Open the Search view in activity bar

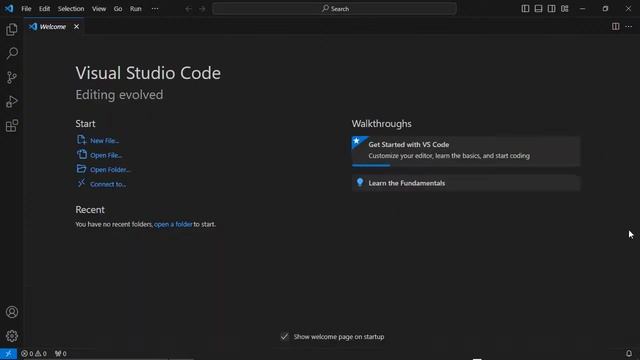[12, 53]
